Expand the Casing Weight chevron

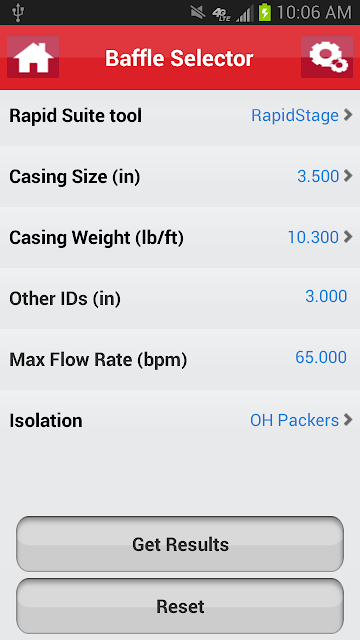[x=348, y=237]
